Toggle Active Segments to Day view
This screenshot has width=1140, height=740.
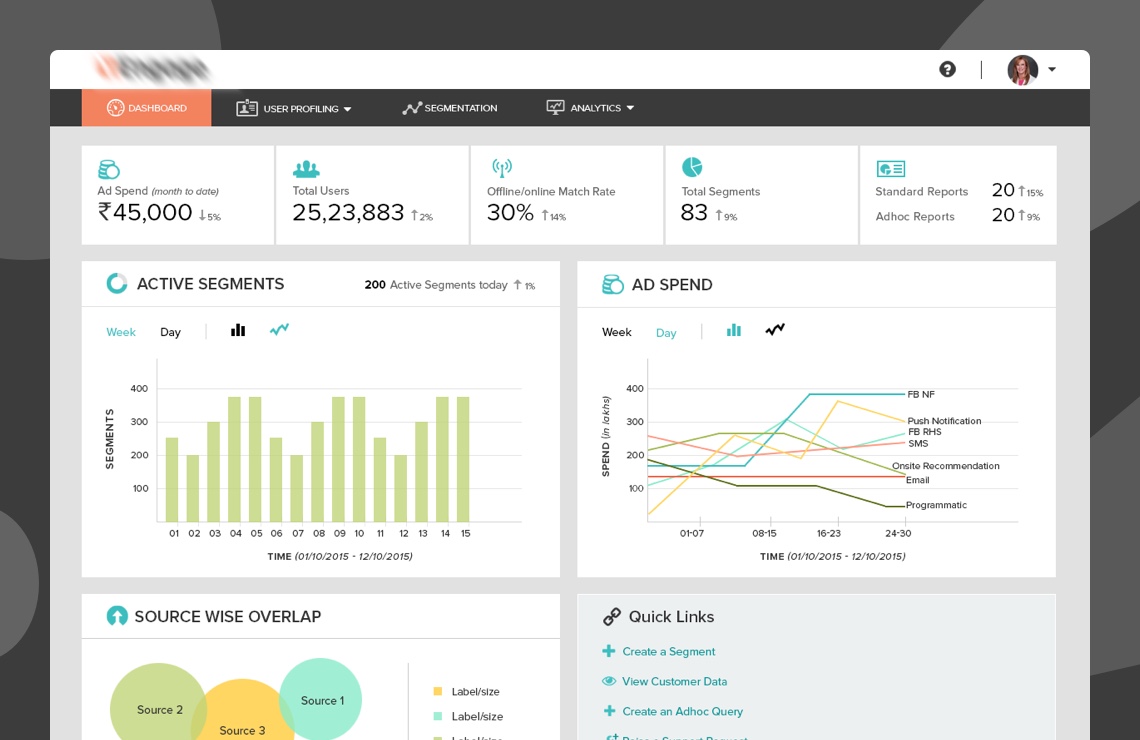(x=170, y=332)
